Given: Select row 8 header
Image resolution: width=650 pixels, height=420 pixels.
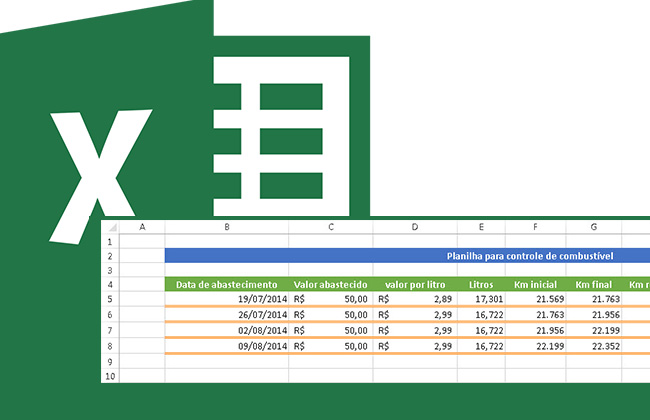Looking at the screenshot, I should 110,346.
